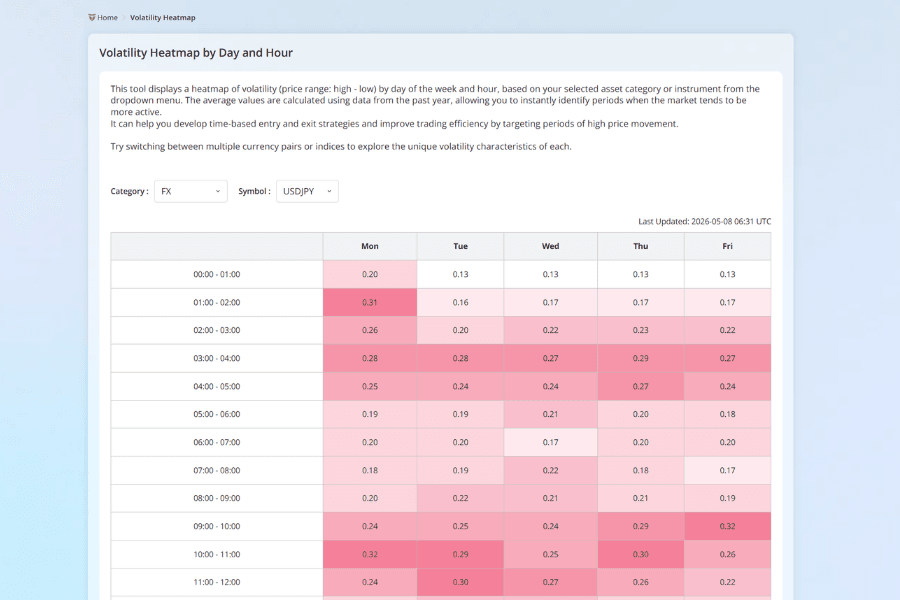This screenshot has height=600, width=900.
Task: Click the Wed column header
Action: [x=550, y=246]
